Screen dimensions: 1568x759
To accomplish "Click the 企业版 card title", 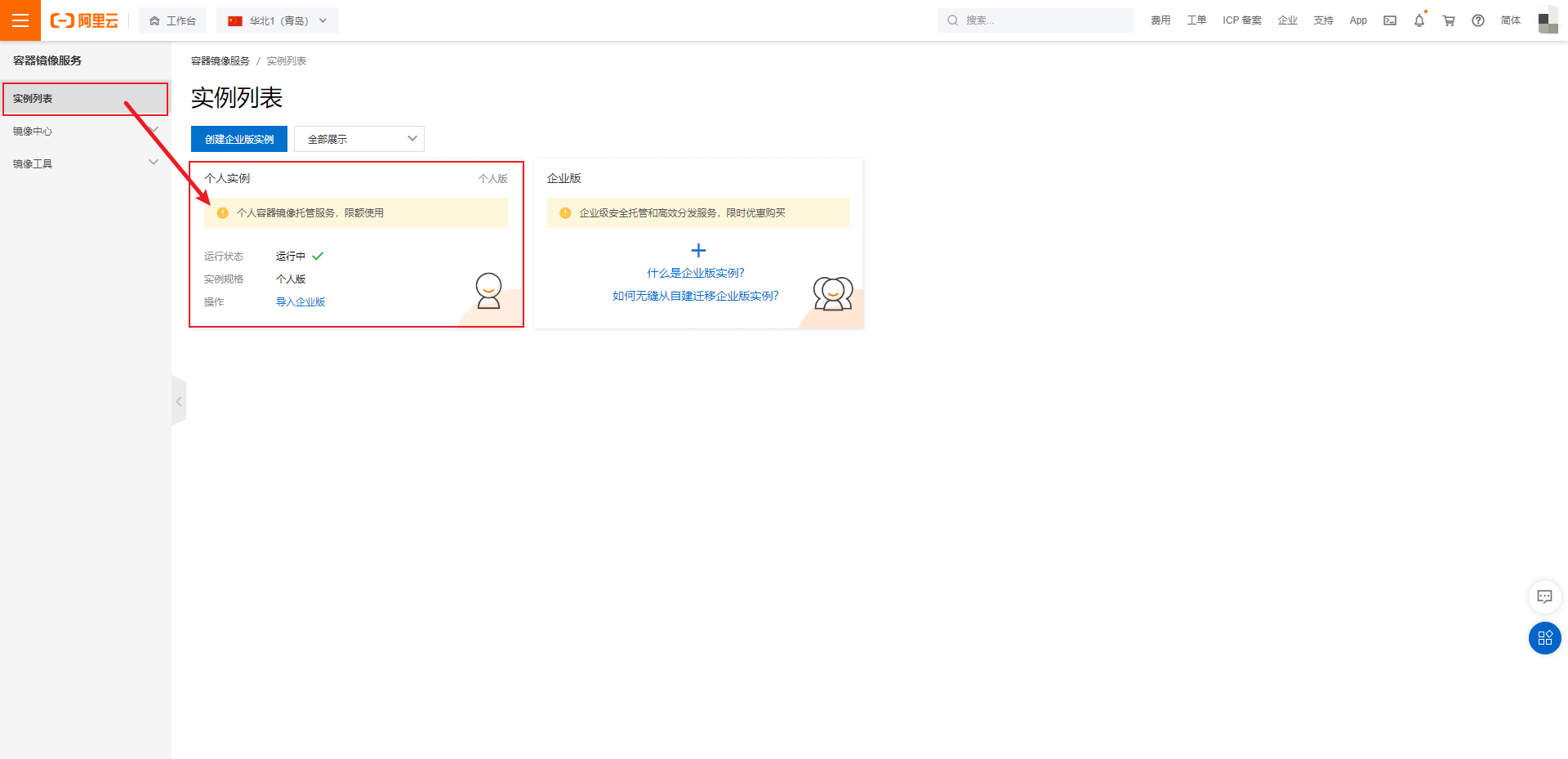I will pos(564,178).
